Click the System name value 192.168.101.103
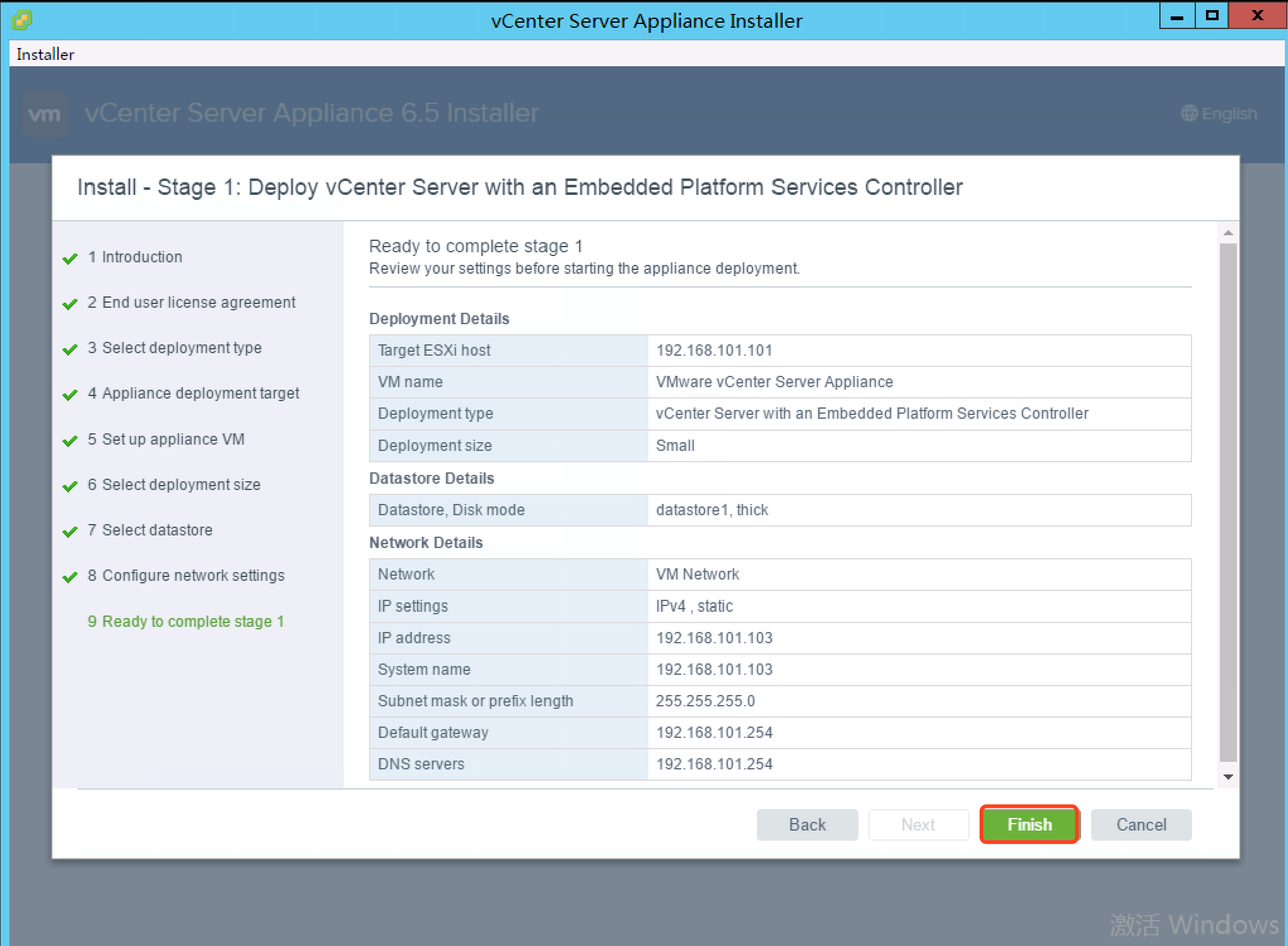Screen dimensions: 1288x946 (x=714, y=669)
